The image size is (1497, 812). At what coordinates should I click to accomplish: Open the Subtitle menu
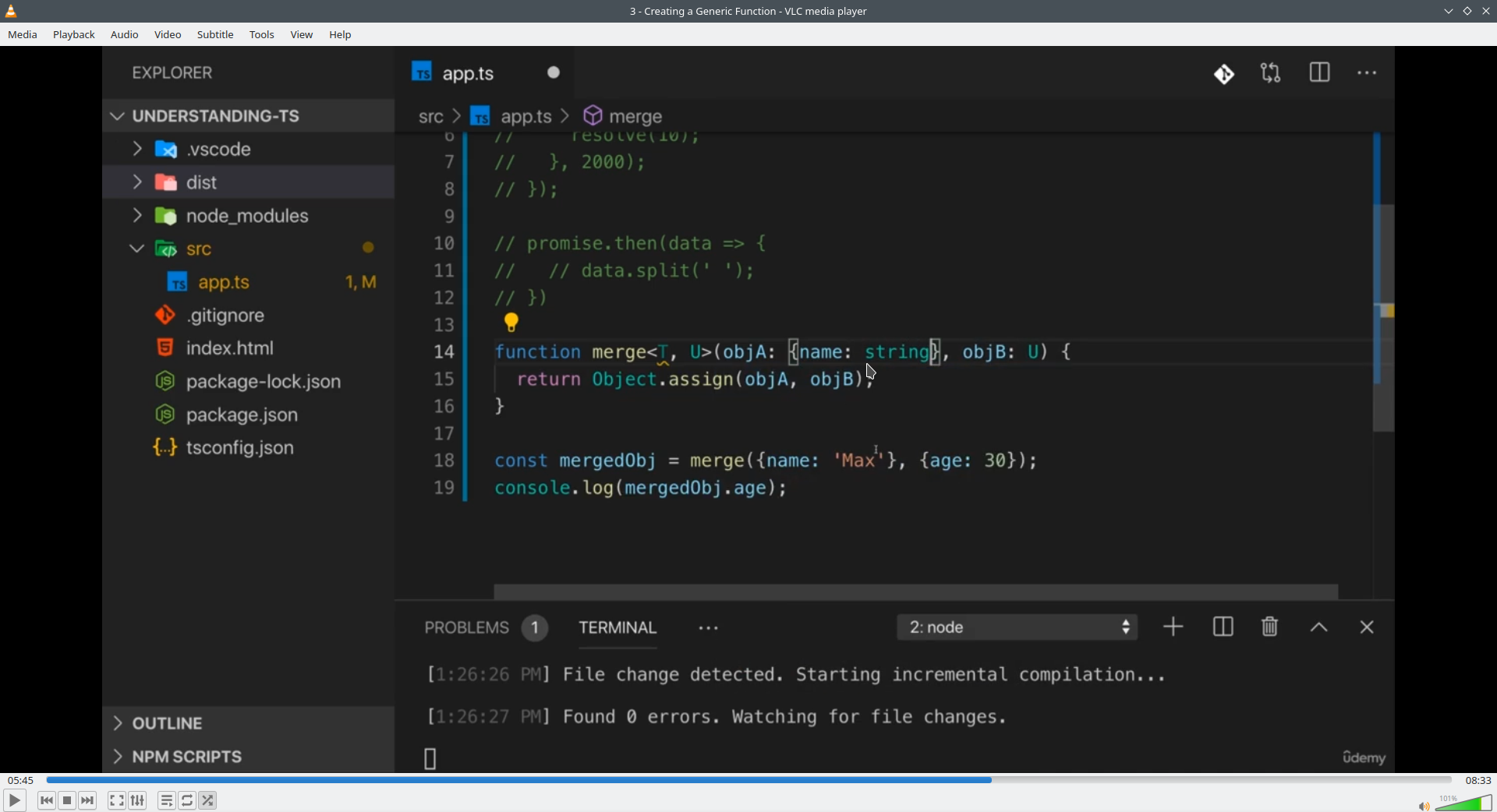[x=215, y=35]
